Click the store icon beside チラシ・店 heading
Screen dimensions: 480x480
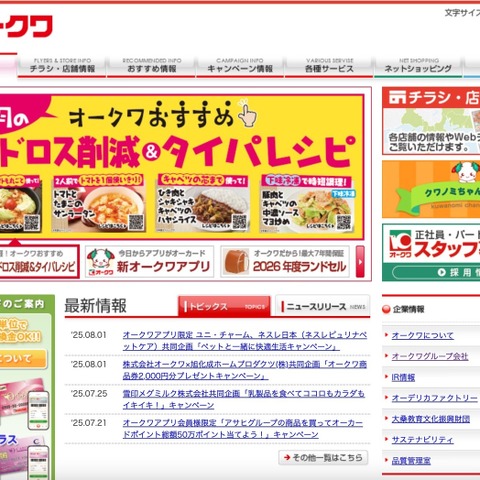(397, 98)
